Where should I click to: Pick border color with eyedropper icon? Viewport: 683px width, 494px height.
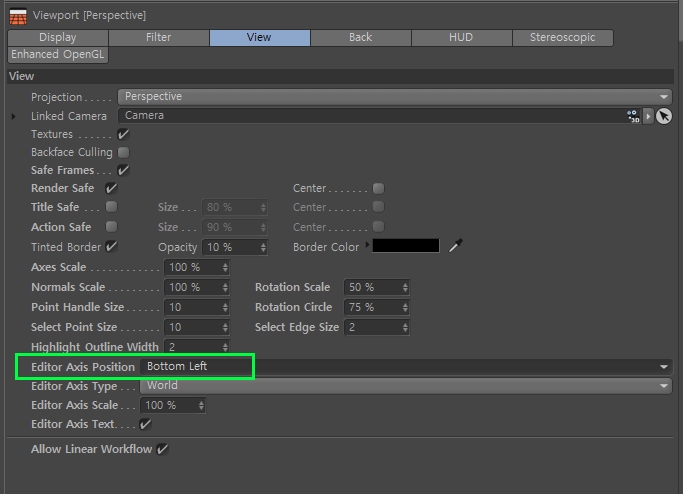click(x=456, y=245)
